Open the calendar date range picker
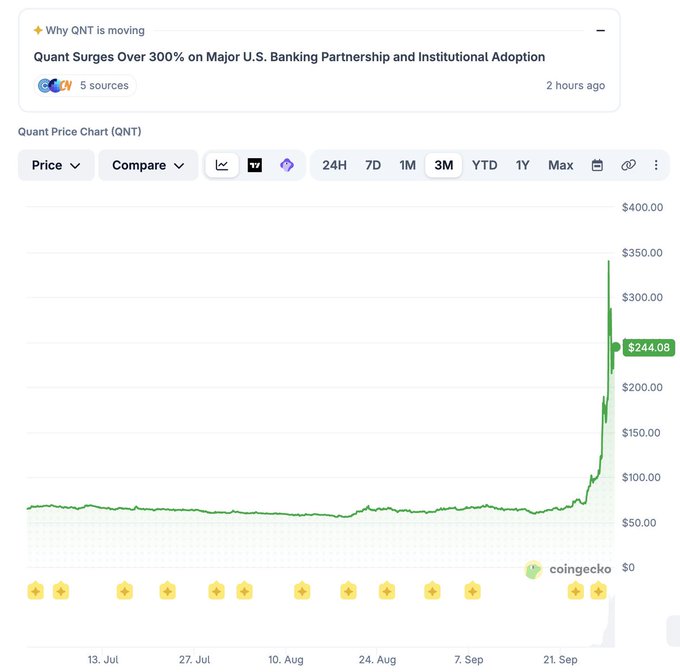This screenshot has height=672, width=680. click(597, 165)
